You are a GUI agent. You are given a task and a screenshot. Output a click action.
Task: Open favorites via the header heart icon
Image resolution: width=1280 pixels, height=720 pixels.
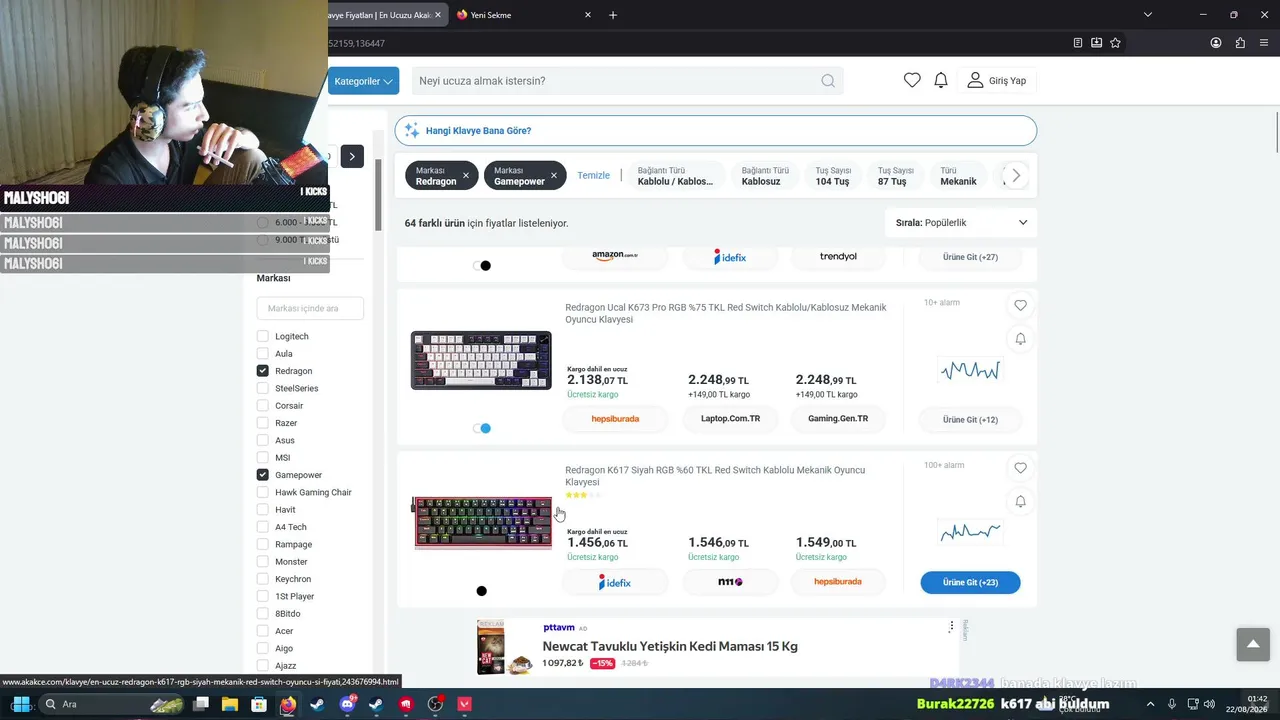coord(912,80)
